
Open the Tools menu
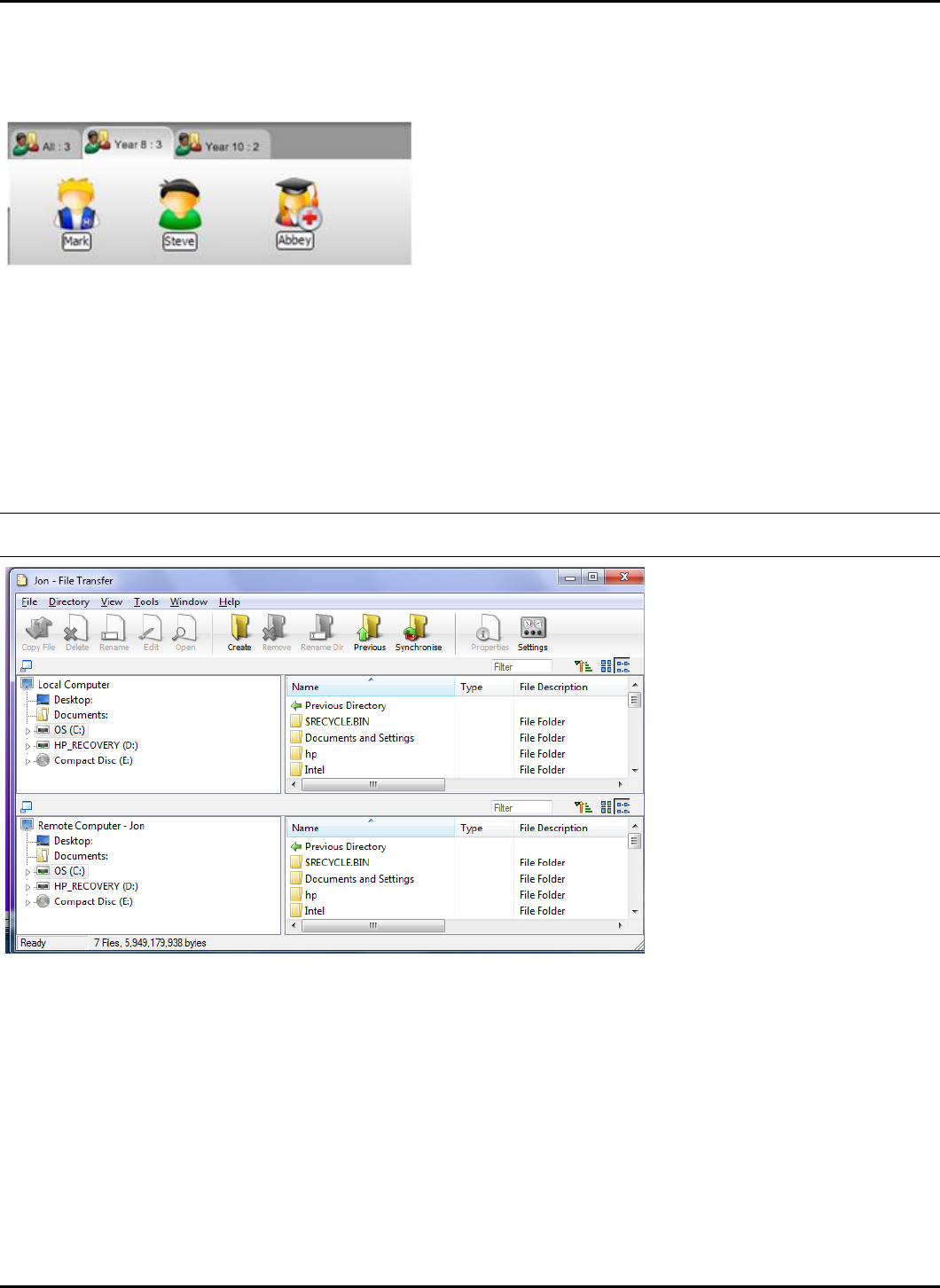146,601
